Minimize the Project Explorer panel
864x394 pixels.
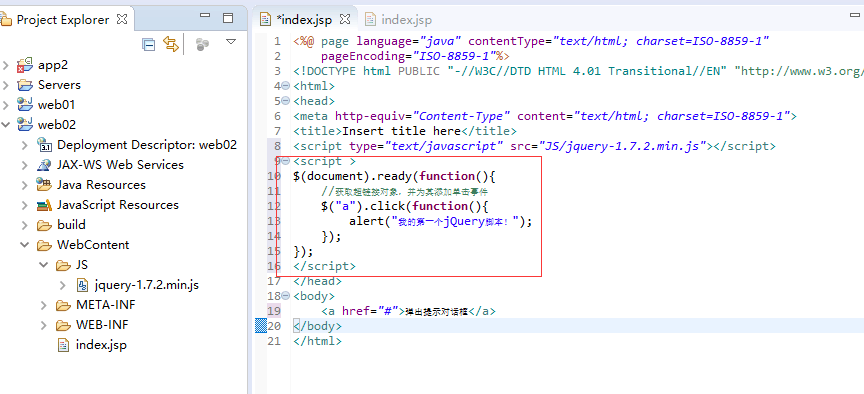pyautogui.click(x=205, y=16)
